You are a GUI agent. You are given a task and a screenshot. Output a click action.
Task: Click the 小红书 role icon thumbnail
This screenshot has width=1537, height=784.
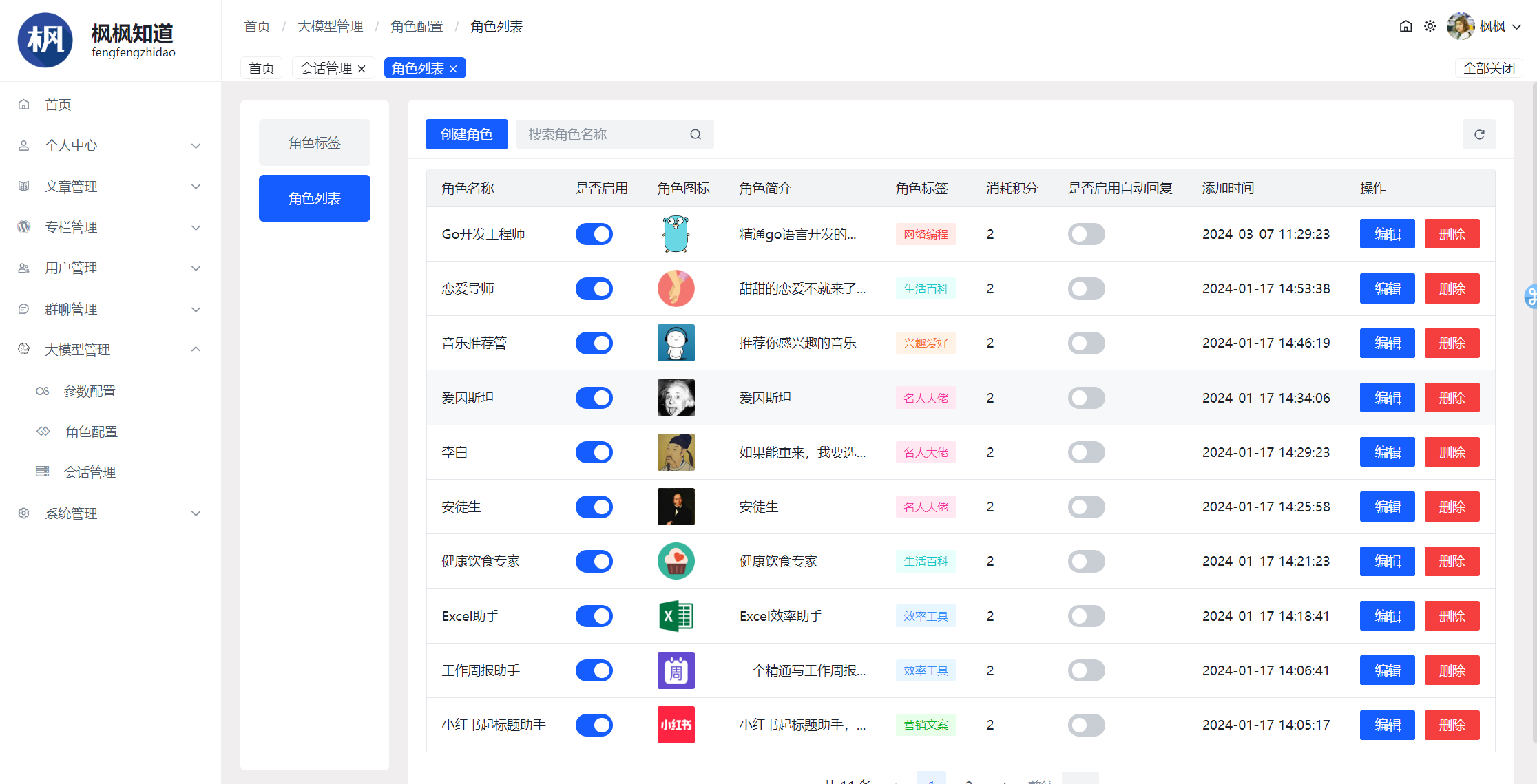[x=676, y=725]
